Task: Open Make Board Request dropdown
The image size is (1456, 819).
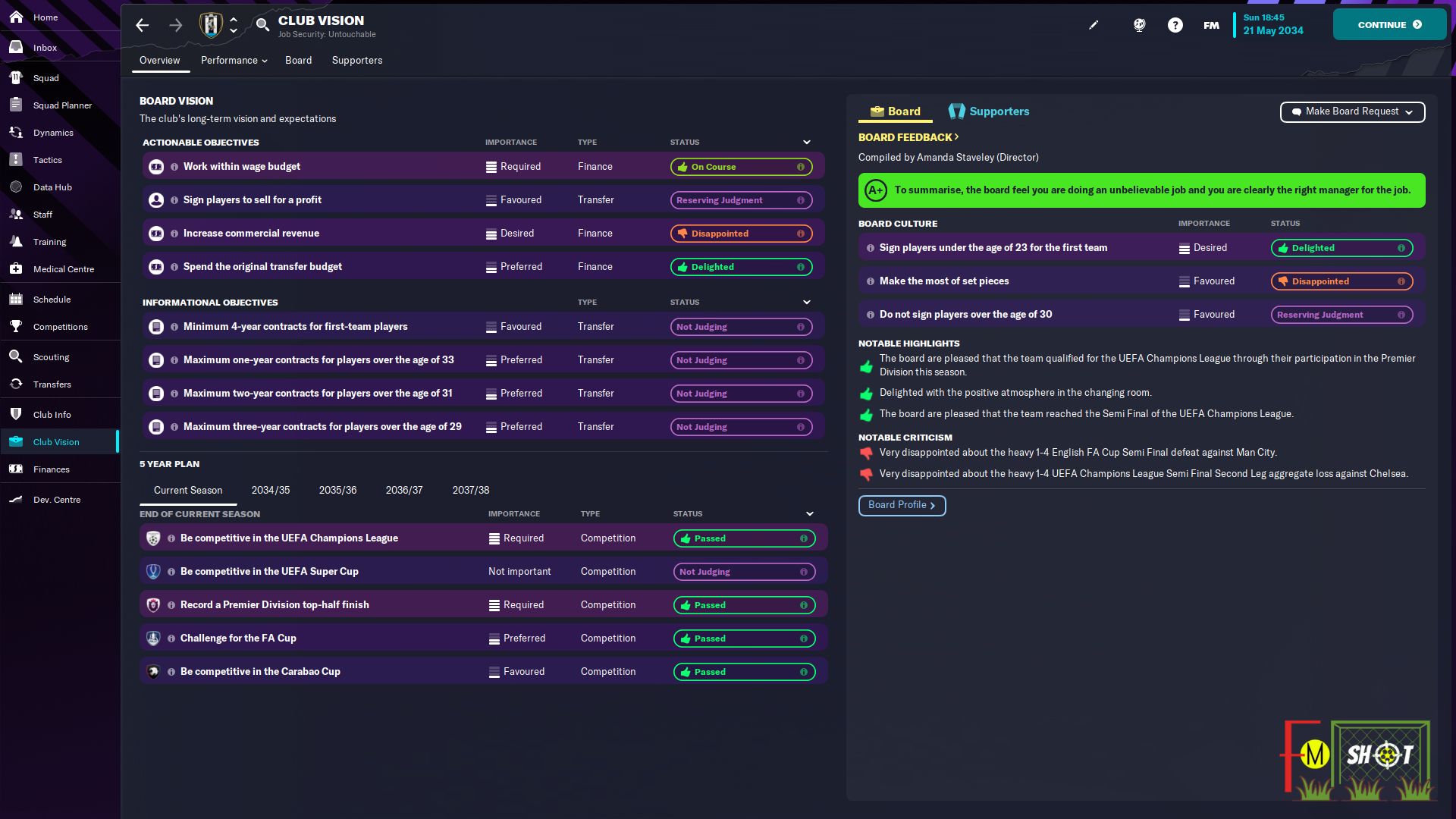Action: click(1352, 111)
